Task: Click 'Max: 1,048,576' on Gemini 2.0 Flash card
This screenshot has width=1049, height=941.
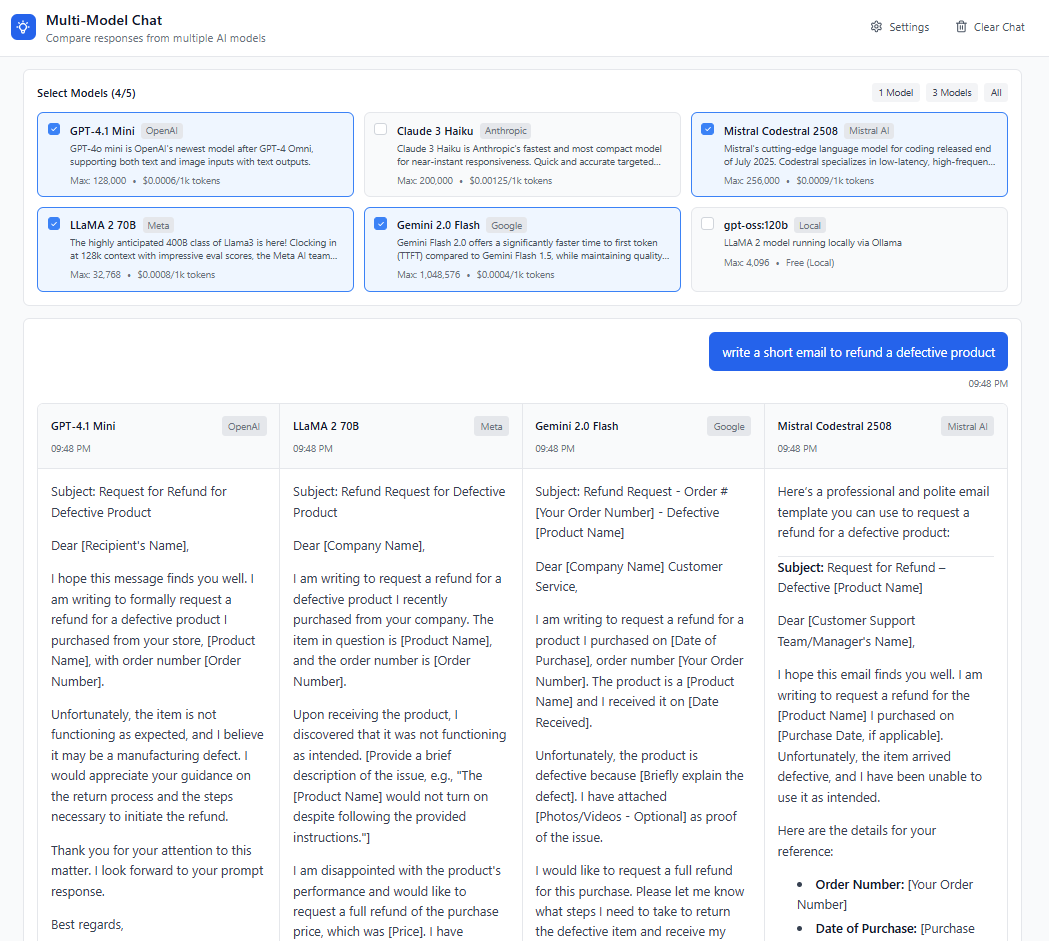Action: 429,275
